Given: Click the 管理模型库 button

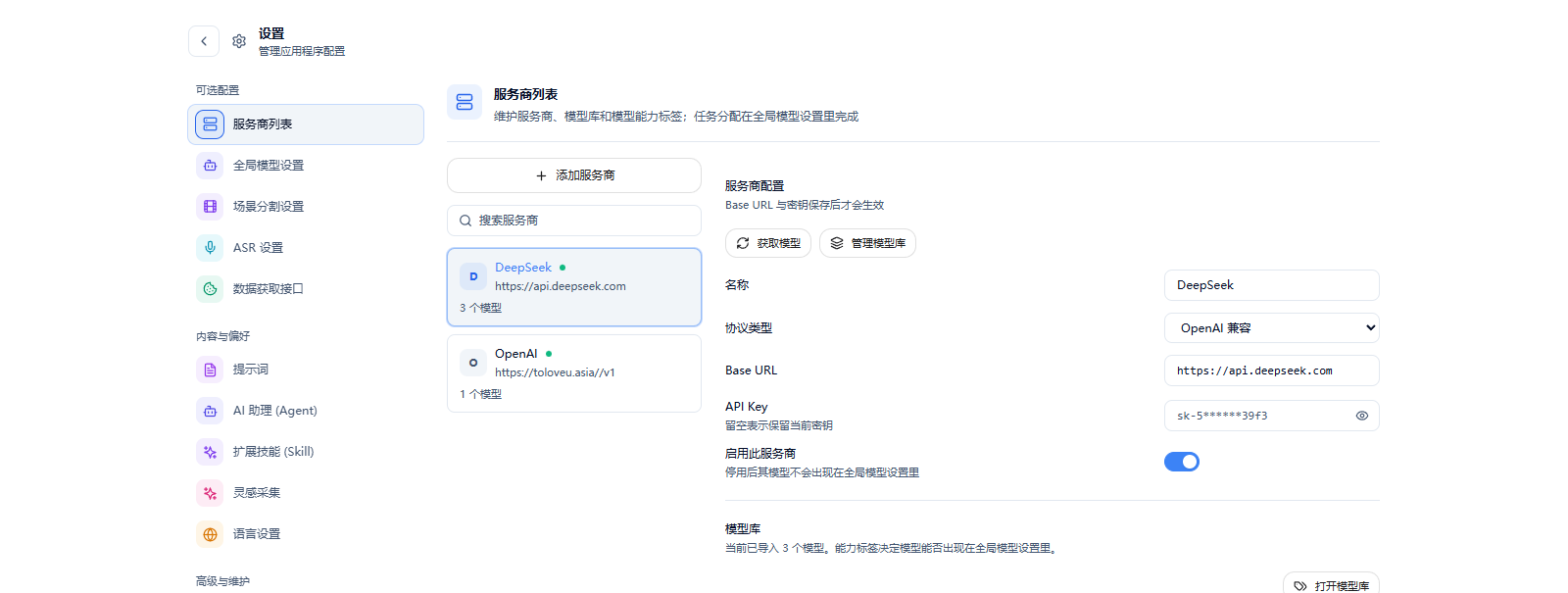Looking at the screenshot, I should click(x=867, y=243).
